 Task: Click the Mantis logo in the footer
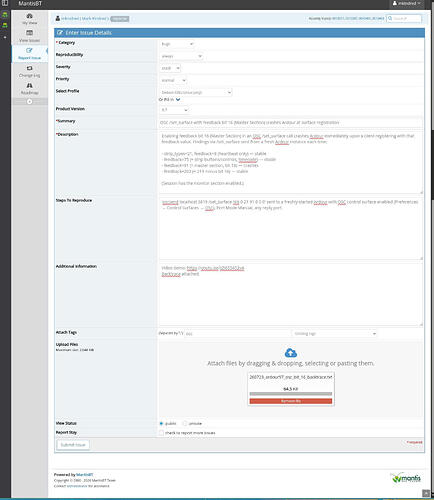pos(406,478)
